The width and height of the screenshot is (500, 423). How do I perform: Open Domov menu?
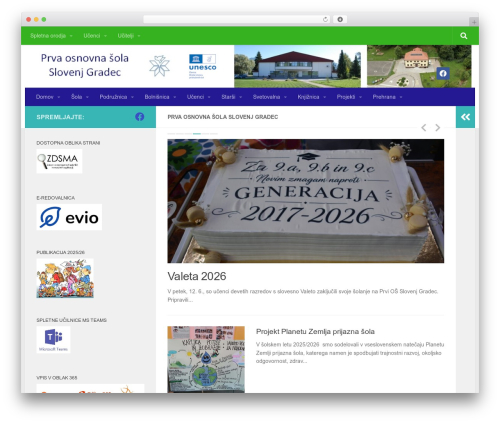[48, 97]
